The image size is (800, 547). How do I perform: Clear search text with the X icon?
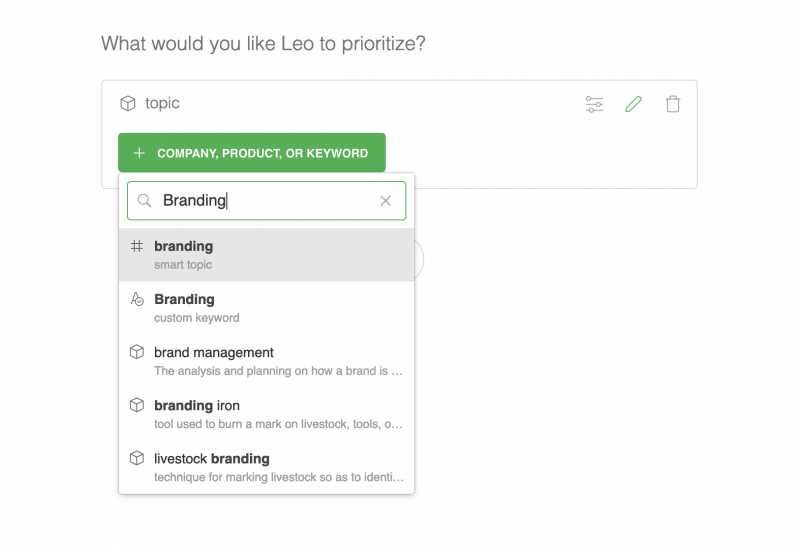click(386, 201)
